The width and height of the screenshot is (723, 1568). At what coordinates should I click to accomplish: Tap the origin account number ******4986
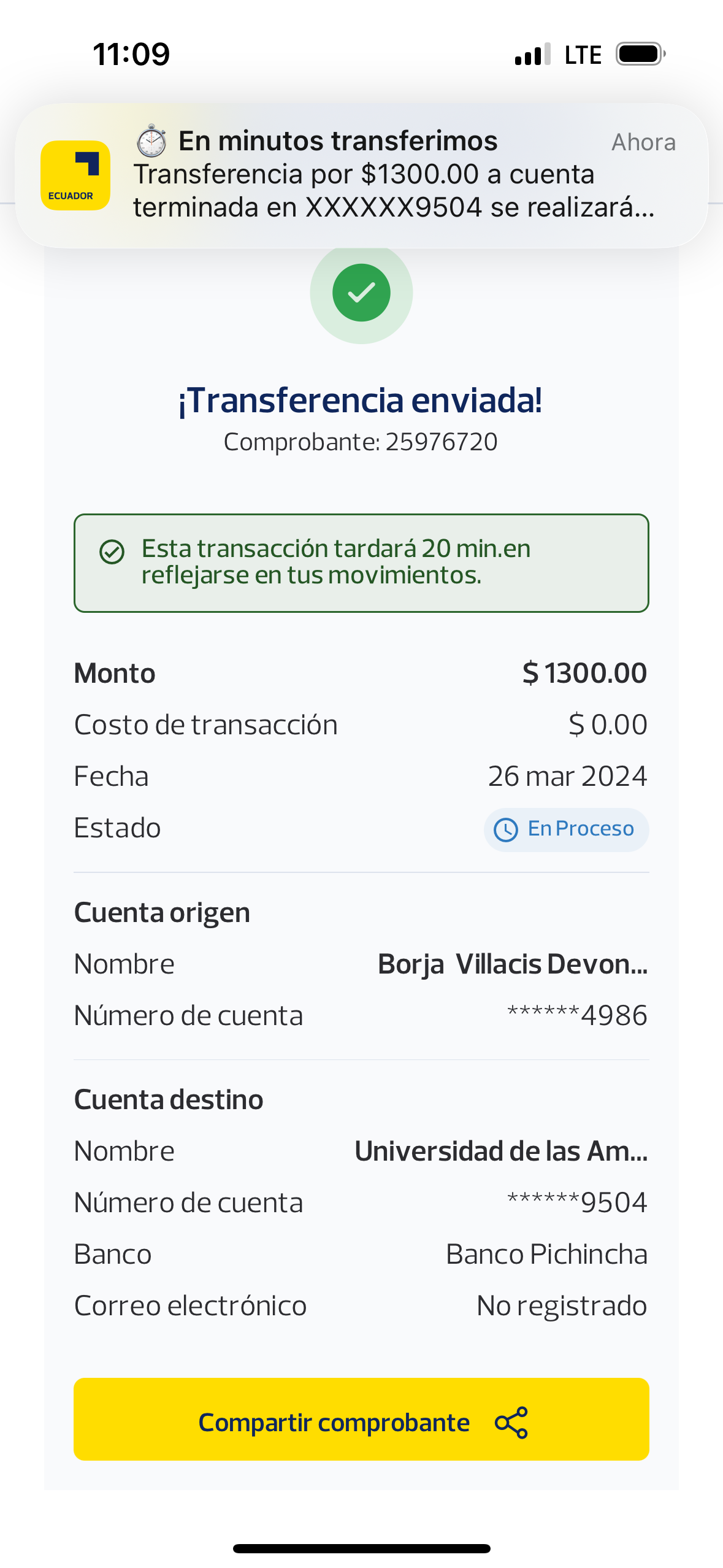click(x=577, y=1015)
